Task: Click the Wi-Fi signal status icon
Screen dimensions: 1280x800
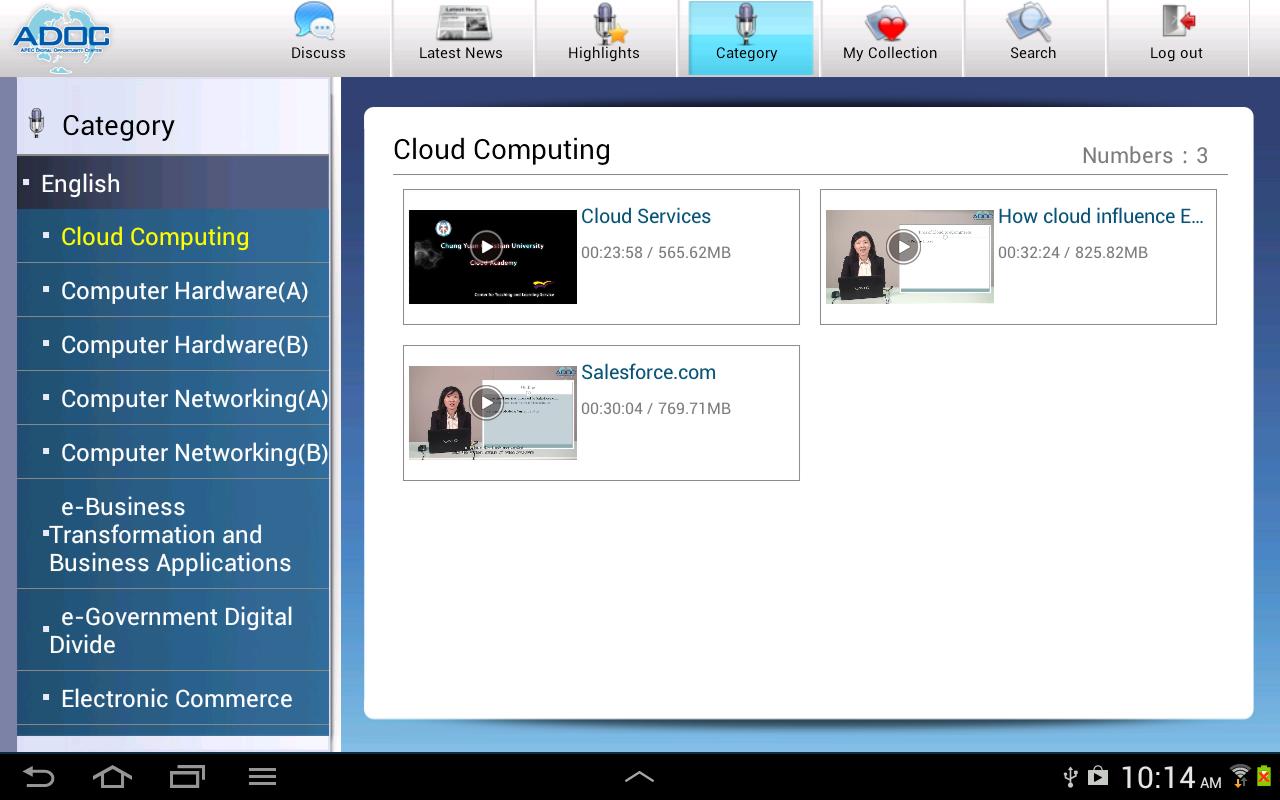Action: [x=1240, y=776]
